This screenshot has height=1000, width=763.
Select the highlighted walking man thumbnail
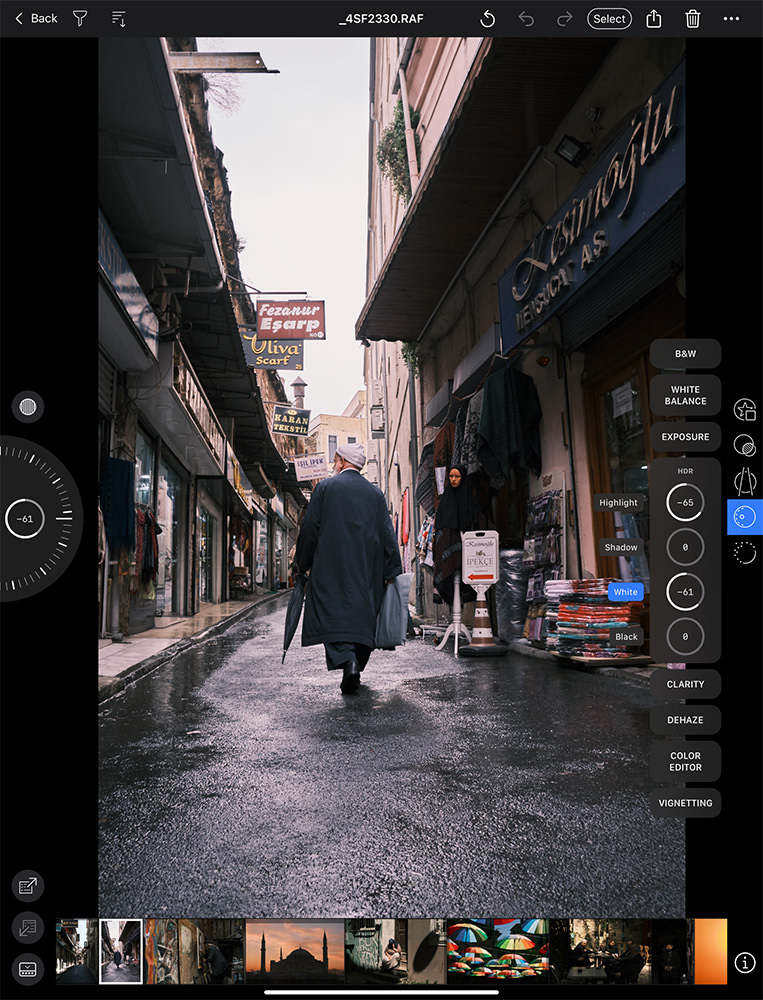point(121,951)
